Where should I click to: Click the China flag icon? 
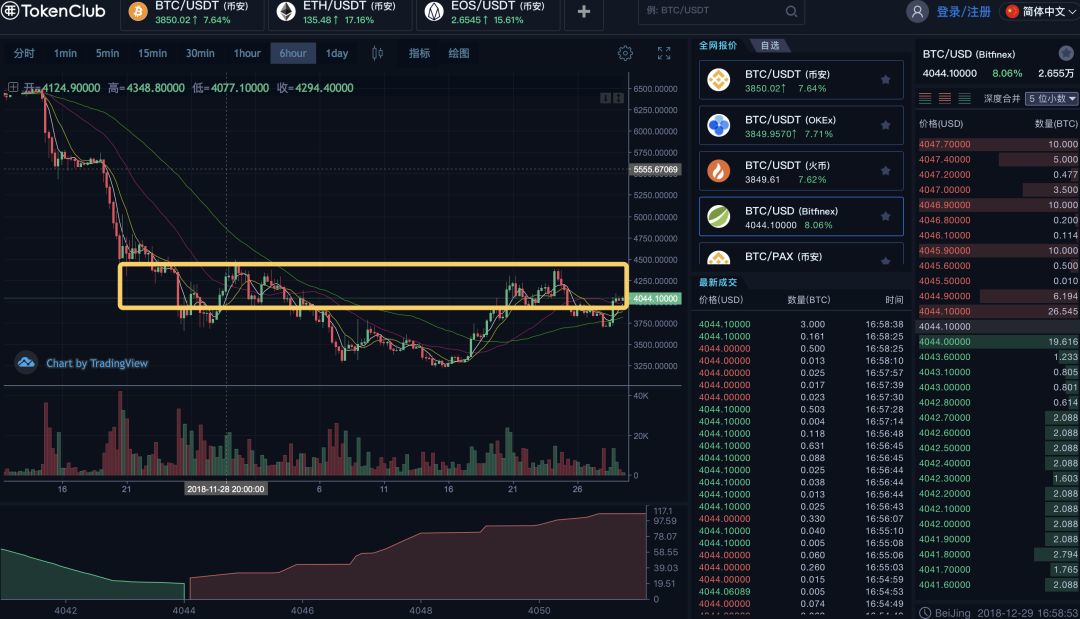click(x=1012, y=12)
